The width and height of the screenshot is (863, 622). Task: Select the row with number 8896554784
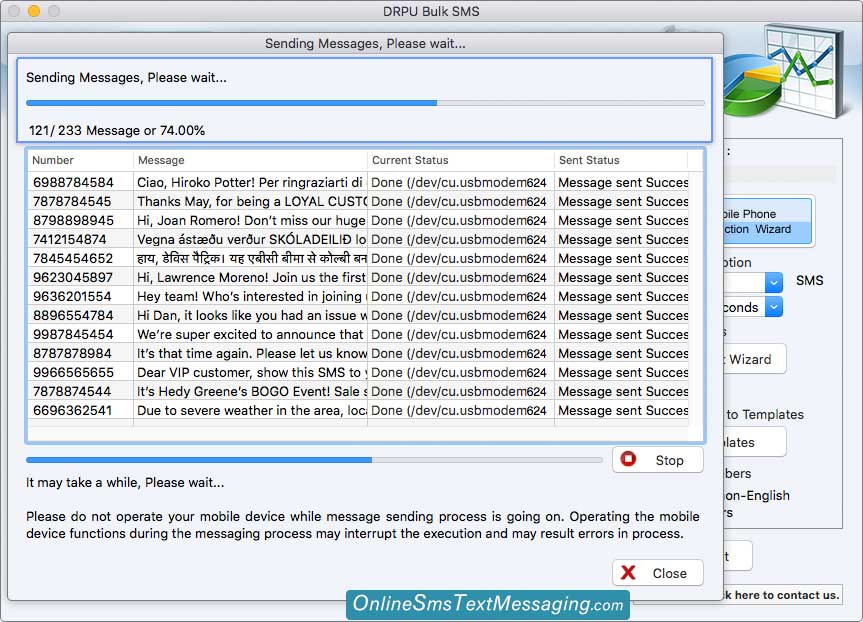click(358, 315)
